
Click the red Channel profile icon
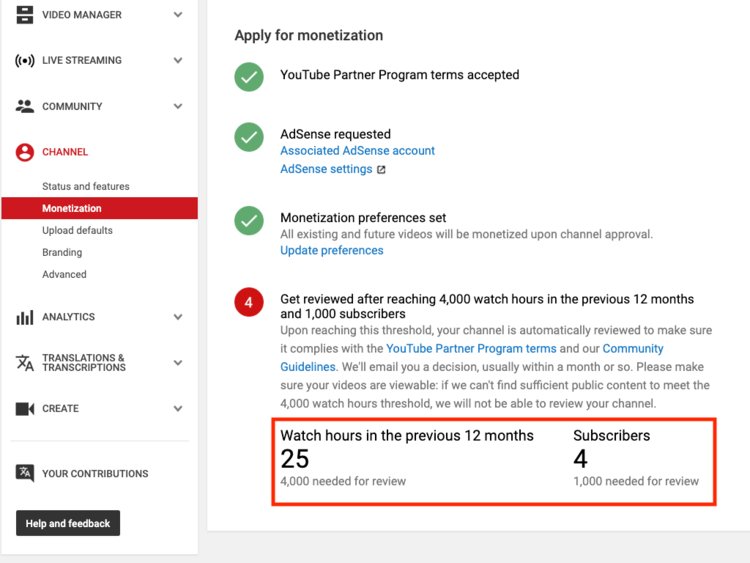[x=25, y=152]
